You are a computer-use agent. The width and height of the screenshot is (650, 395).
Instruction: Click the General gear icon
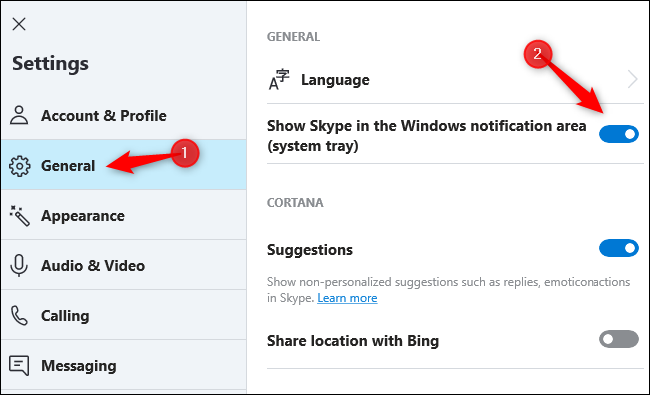point(19,166)
